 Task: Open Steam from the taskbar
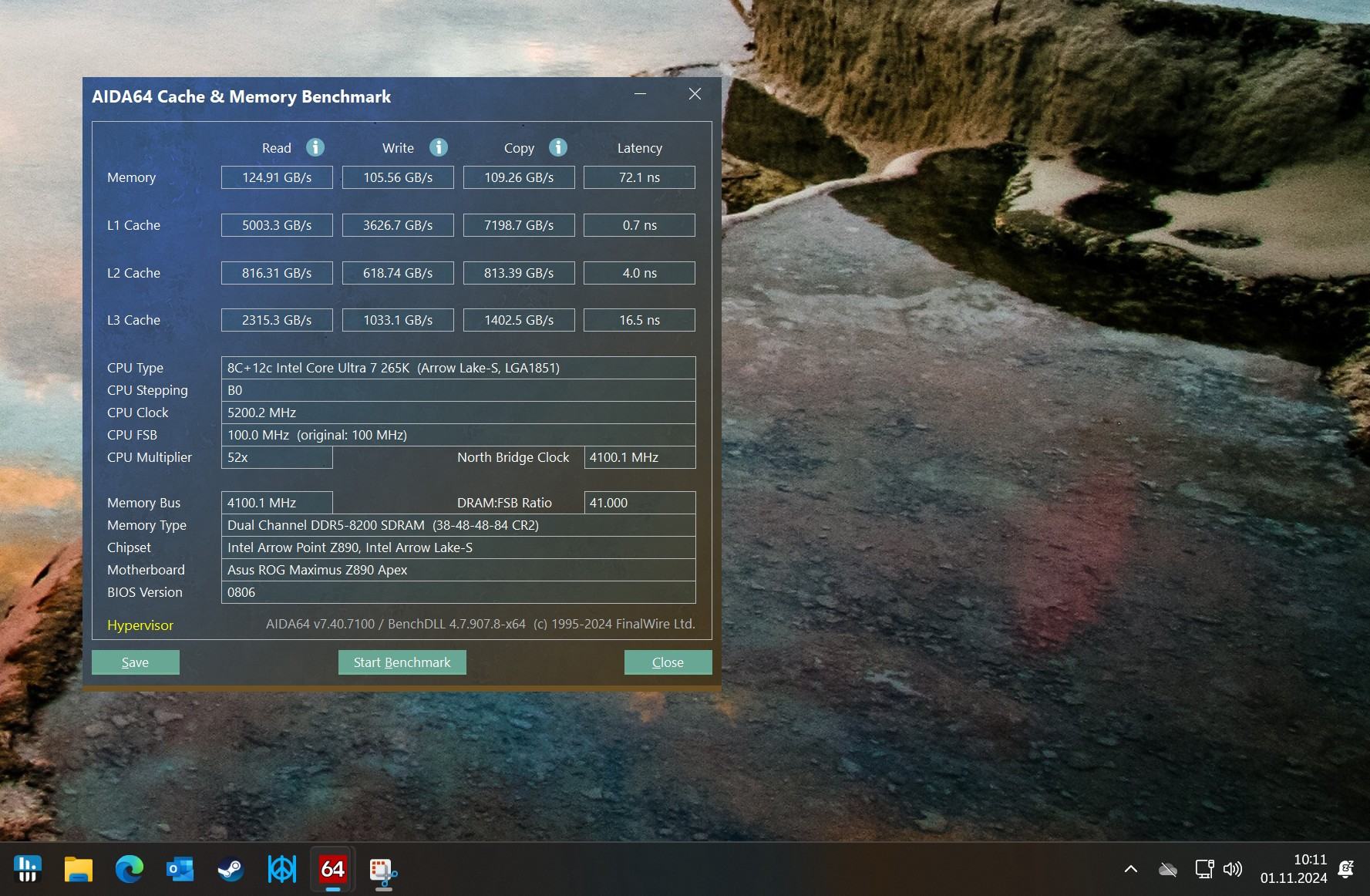point(231,869)
